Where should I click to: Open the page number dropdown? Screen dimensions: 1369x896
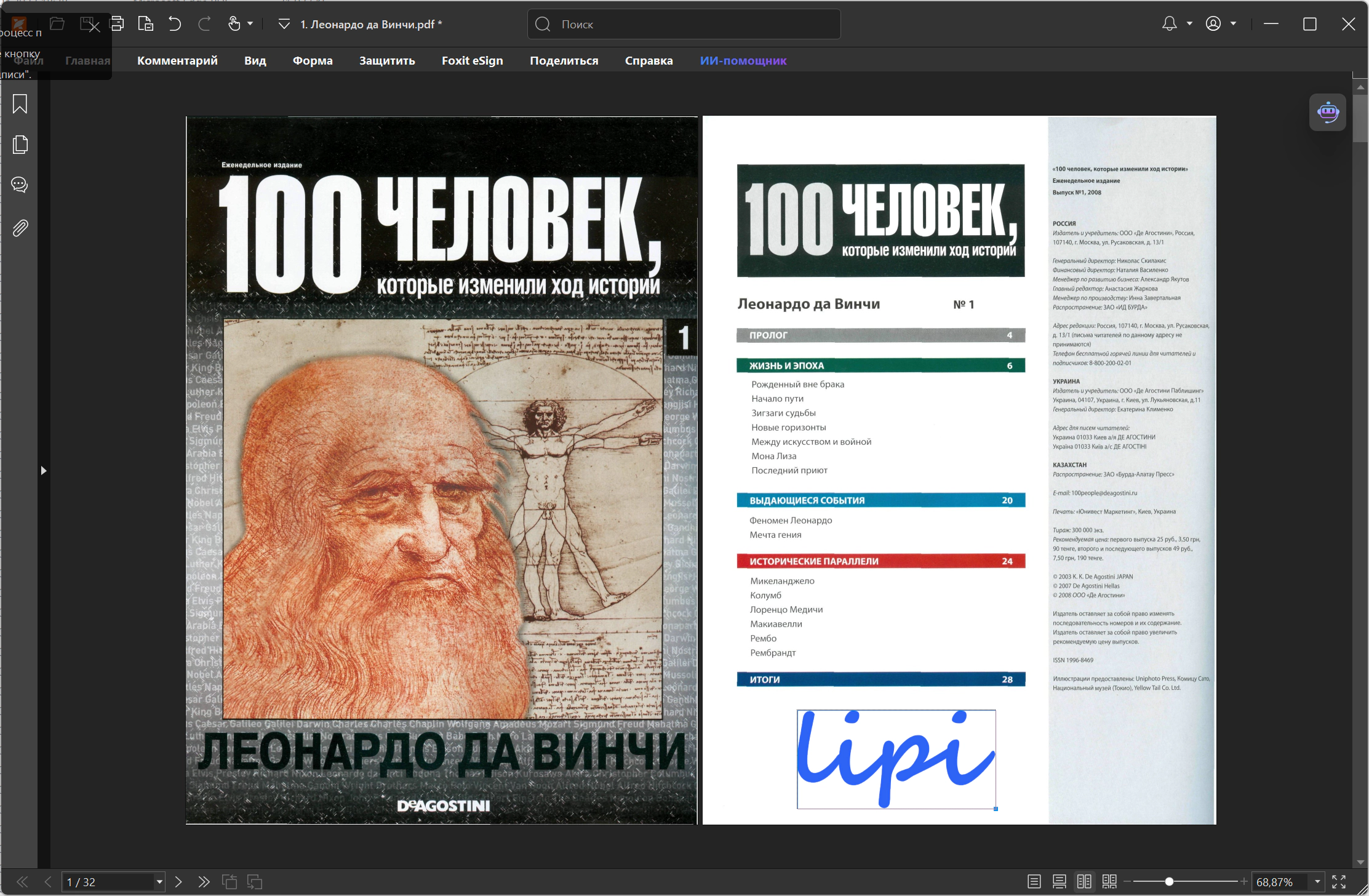[159, 882]
